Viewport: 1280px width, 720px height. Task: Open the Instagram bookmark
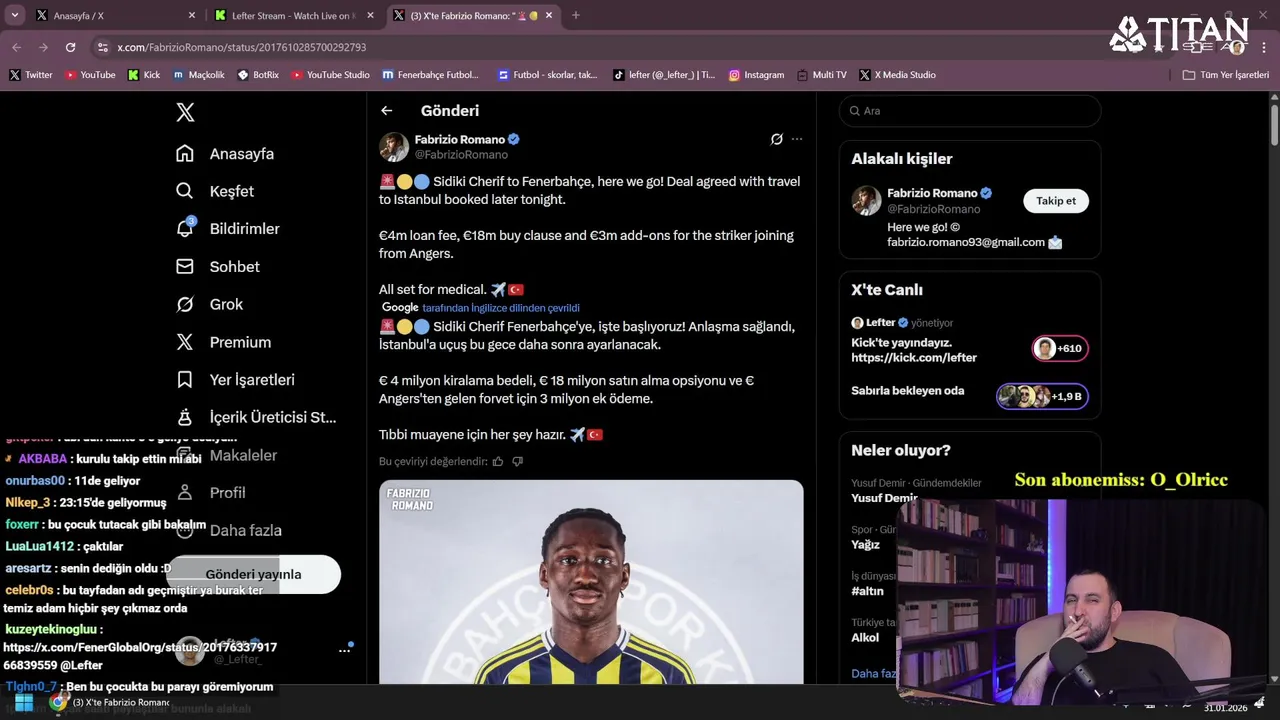tap(756, 75)
